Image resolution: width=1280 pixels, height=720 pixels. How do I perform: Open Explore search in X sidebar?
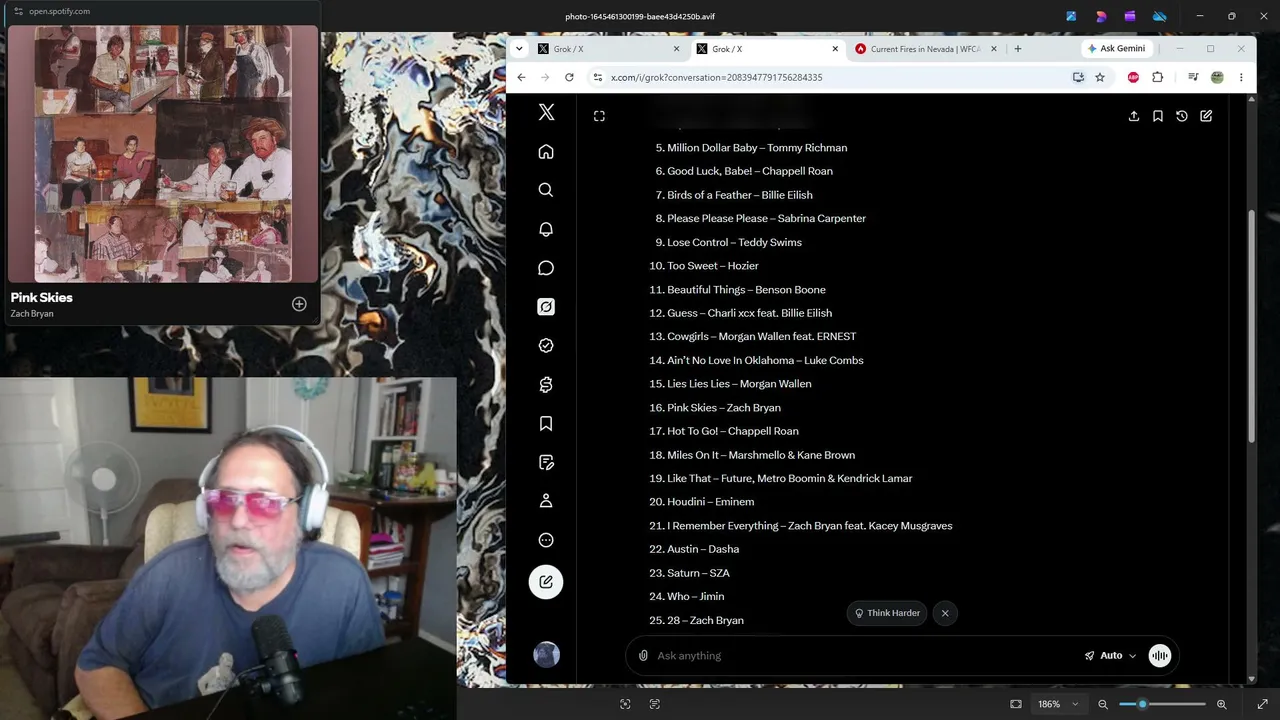[546, 190]
